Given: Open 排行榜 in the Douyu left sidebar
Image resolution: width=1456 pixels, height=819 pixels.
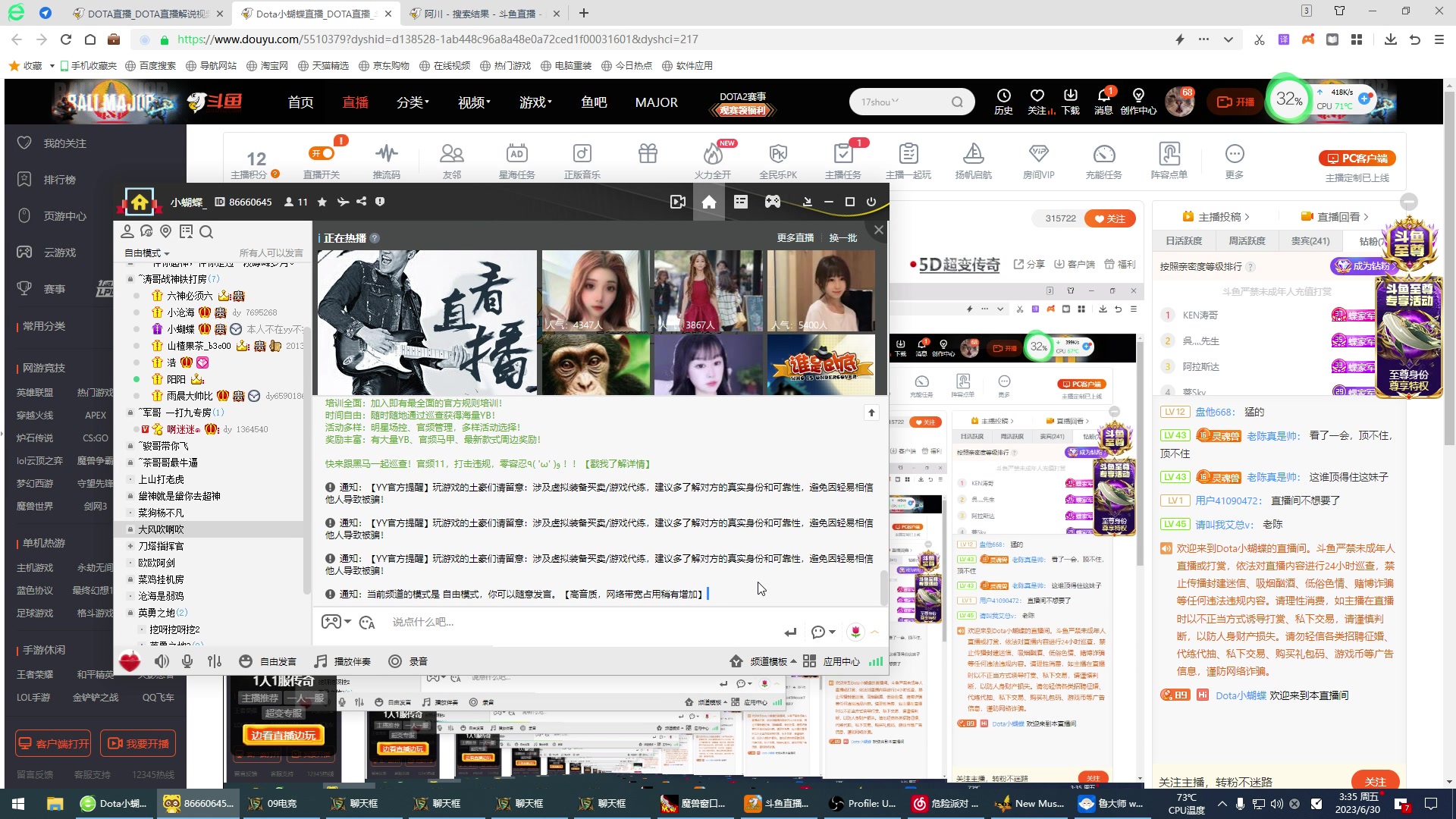Looking at the screenshot, I should point(59,180).
